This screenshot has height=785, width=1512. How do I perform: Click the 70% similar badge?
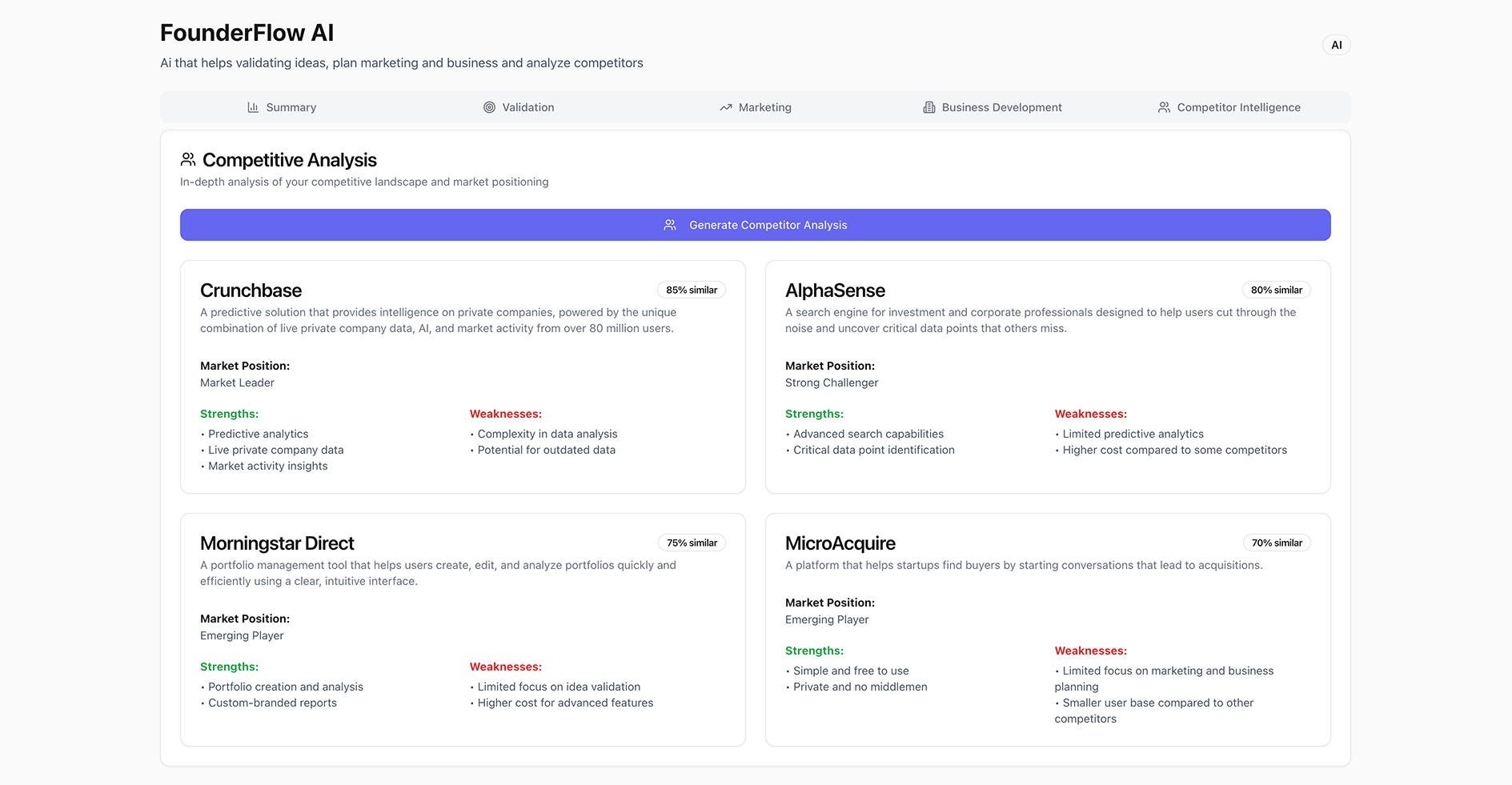(1277, 543)
